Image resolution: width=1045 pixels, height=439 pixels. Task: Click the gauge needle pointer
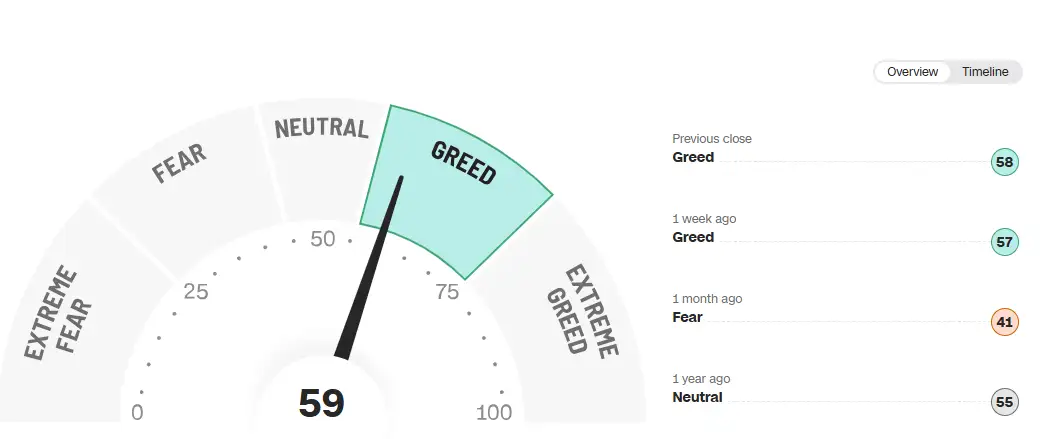click(369, 266)
